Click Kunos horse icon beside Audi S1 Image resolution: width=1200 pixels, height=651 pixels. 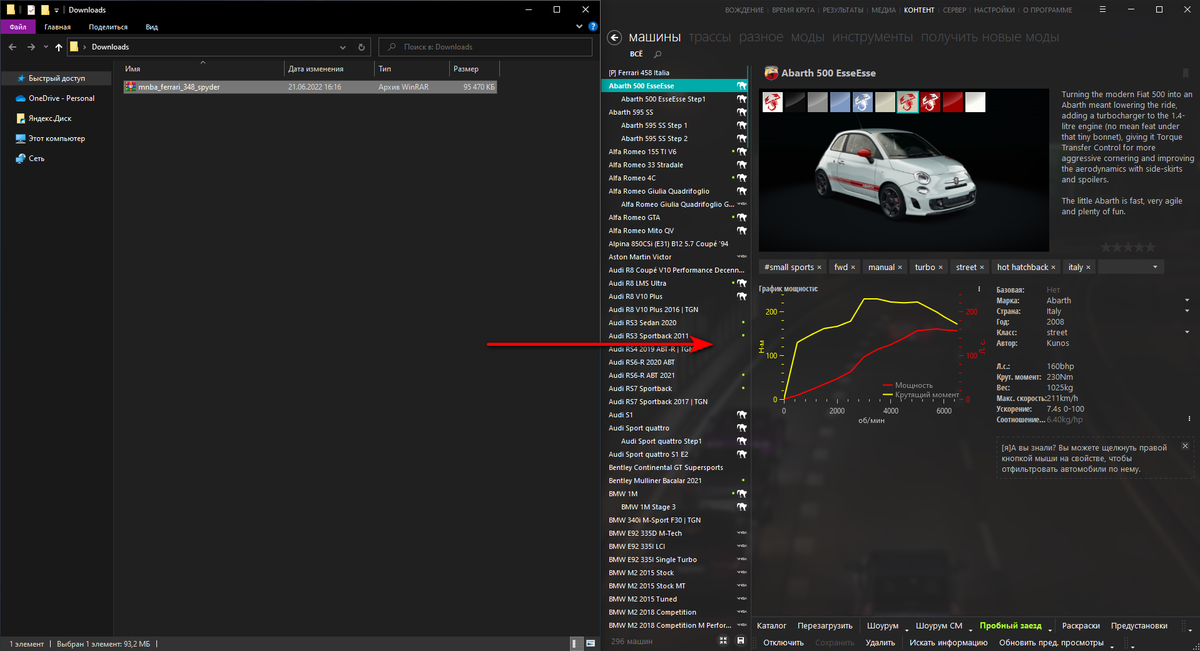click(741, 414)
